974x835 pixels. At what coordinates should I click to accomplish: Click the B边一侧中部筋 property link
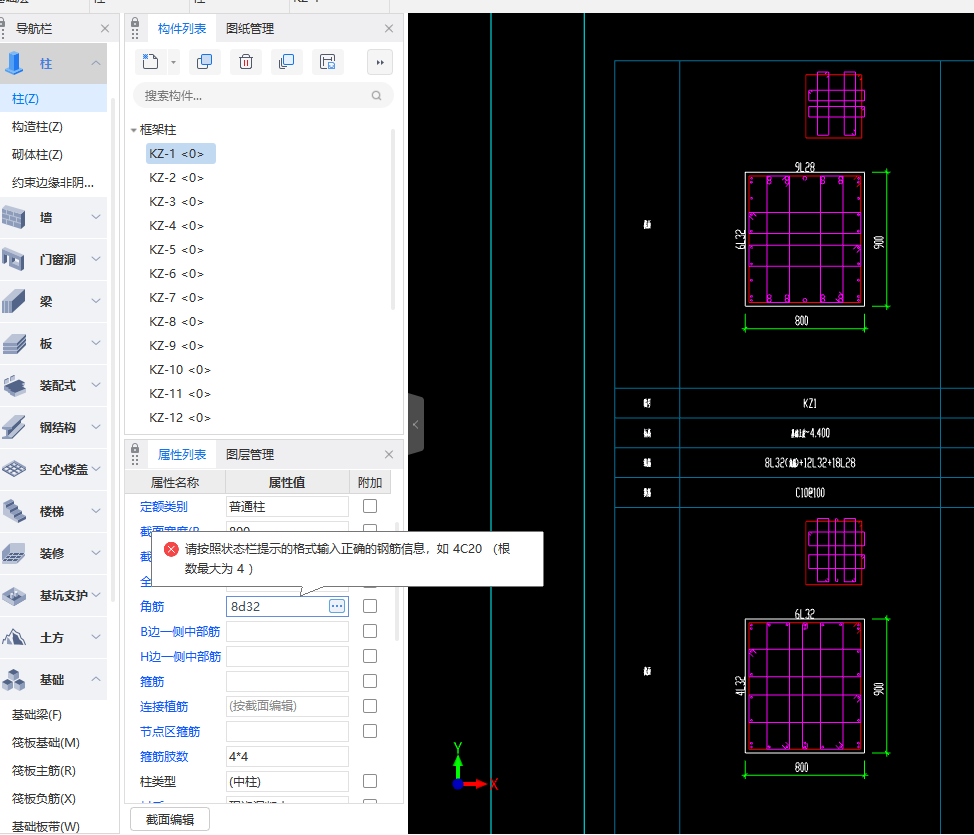[x=180, y=631]
